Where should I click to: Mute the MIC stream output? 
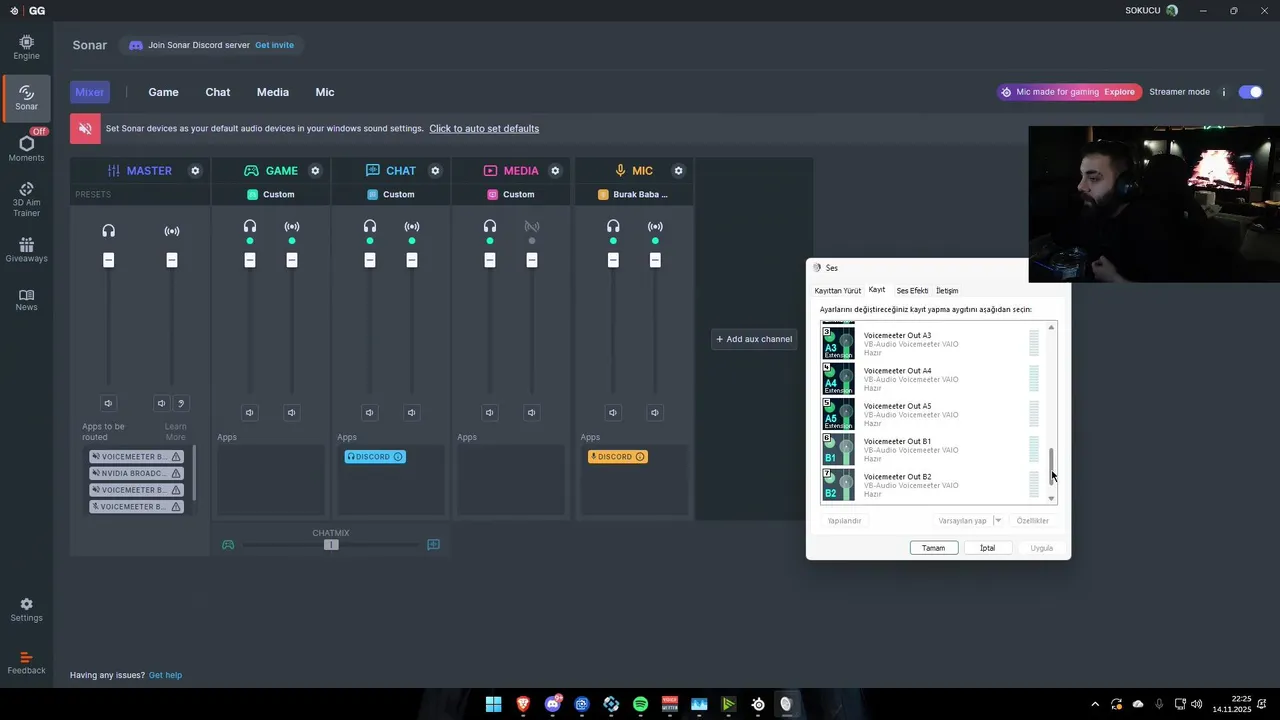click(x=655, y=412)
